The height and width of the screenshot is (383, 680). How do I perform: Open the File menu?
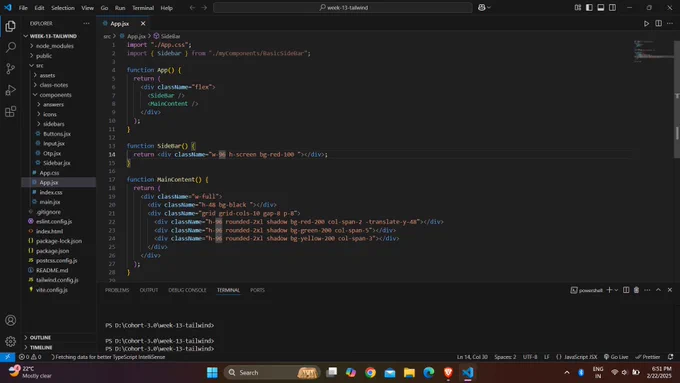pyautogui.click(x=23, y=8)
